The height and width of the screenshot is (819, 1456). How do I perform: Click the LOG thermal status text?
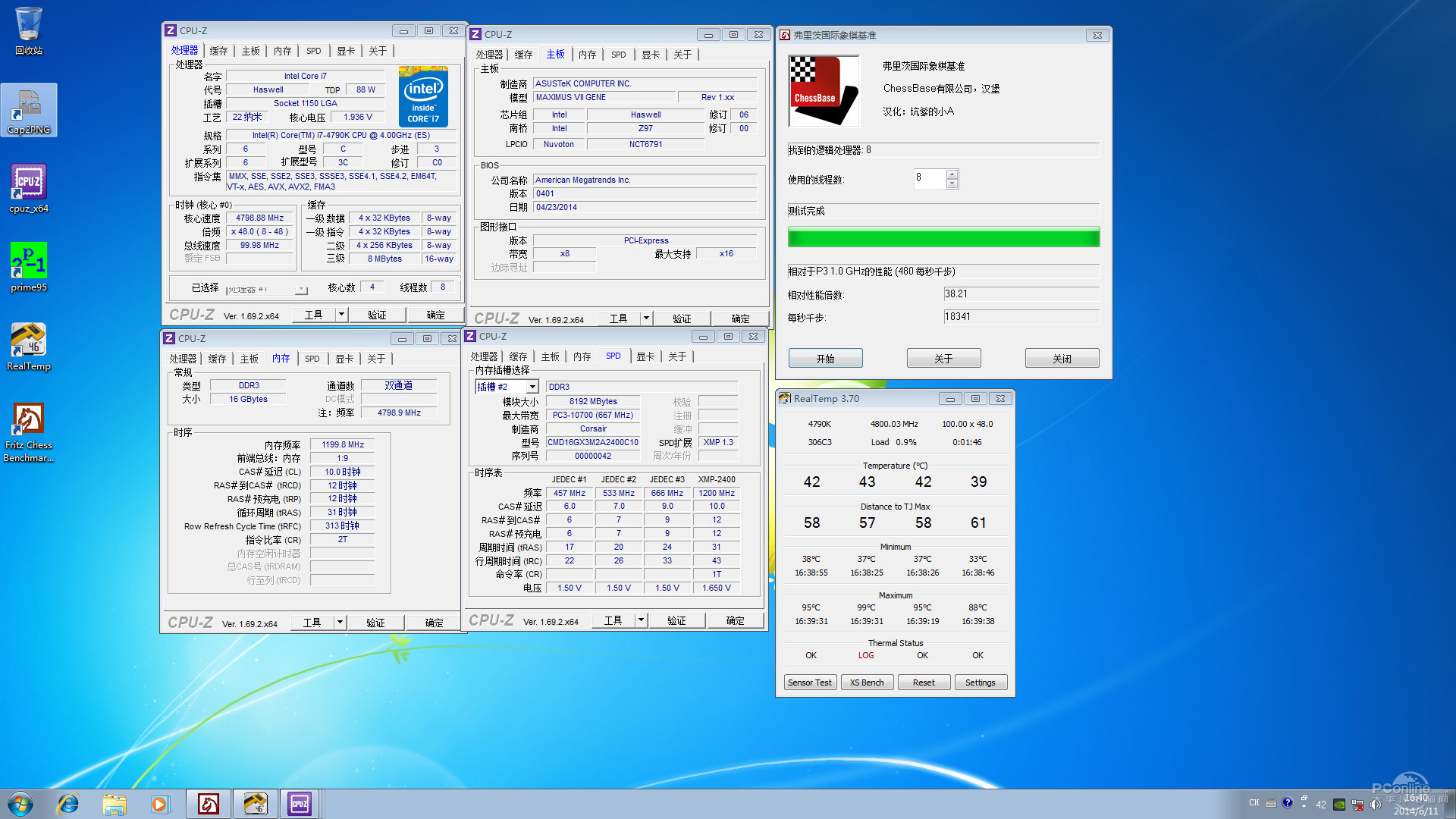866,655
